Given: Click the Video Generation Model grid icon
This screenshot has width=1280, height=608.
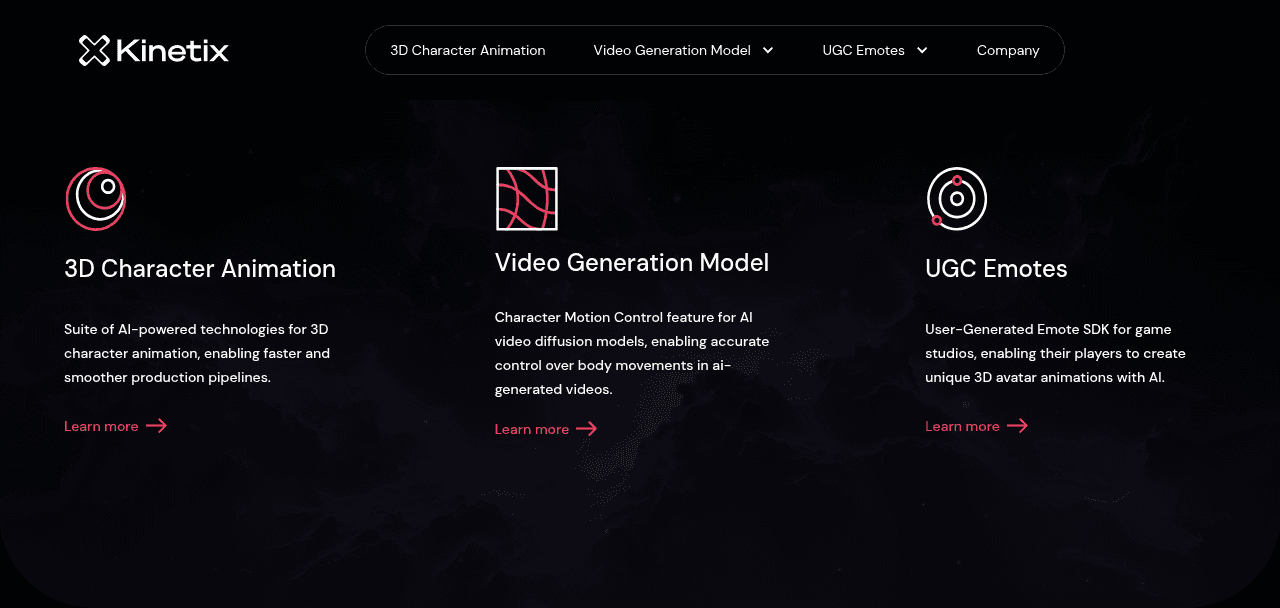Looking at the screenshot, I should [x=527, y=199].
